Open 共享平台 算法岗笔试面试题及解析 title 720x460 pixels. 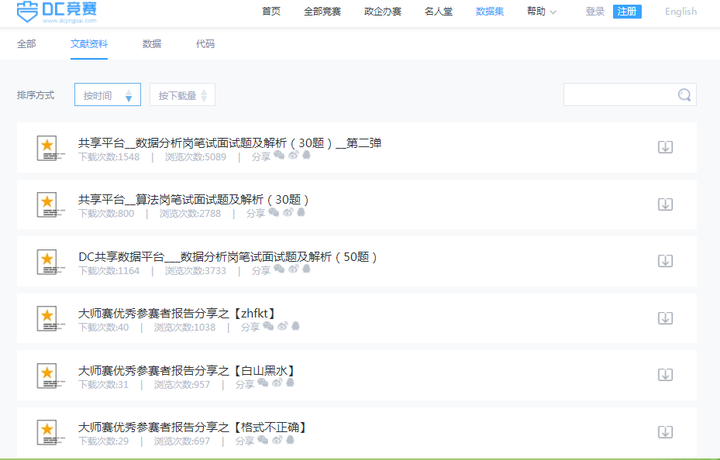193,200
